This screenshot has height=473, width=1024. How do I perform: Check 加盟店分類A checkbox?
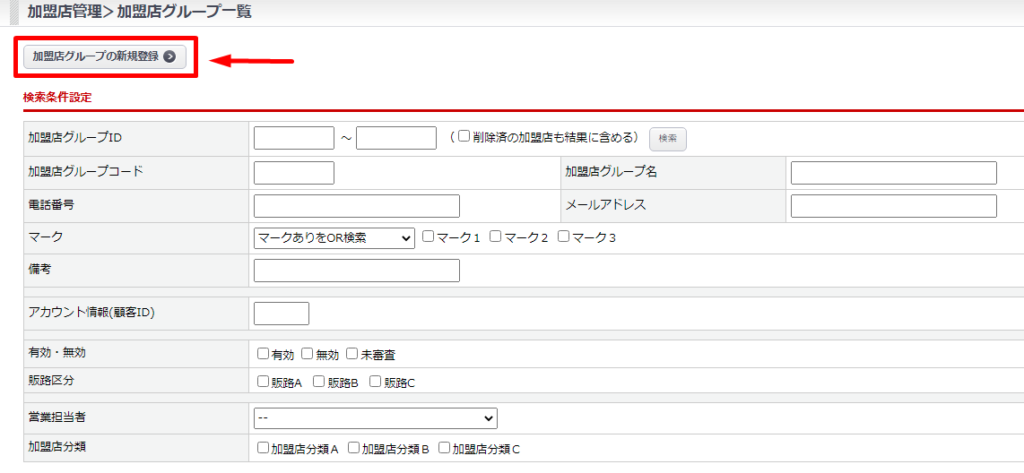point(263,448)
